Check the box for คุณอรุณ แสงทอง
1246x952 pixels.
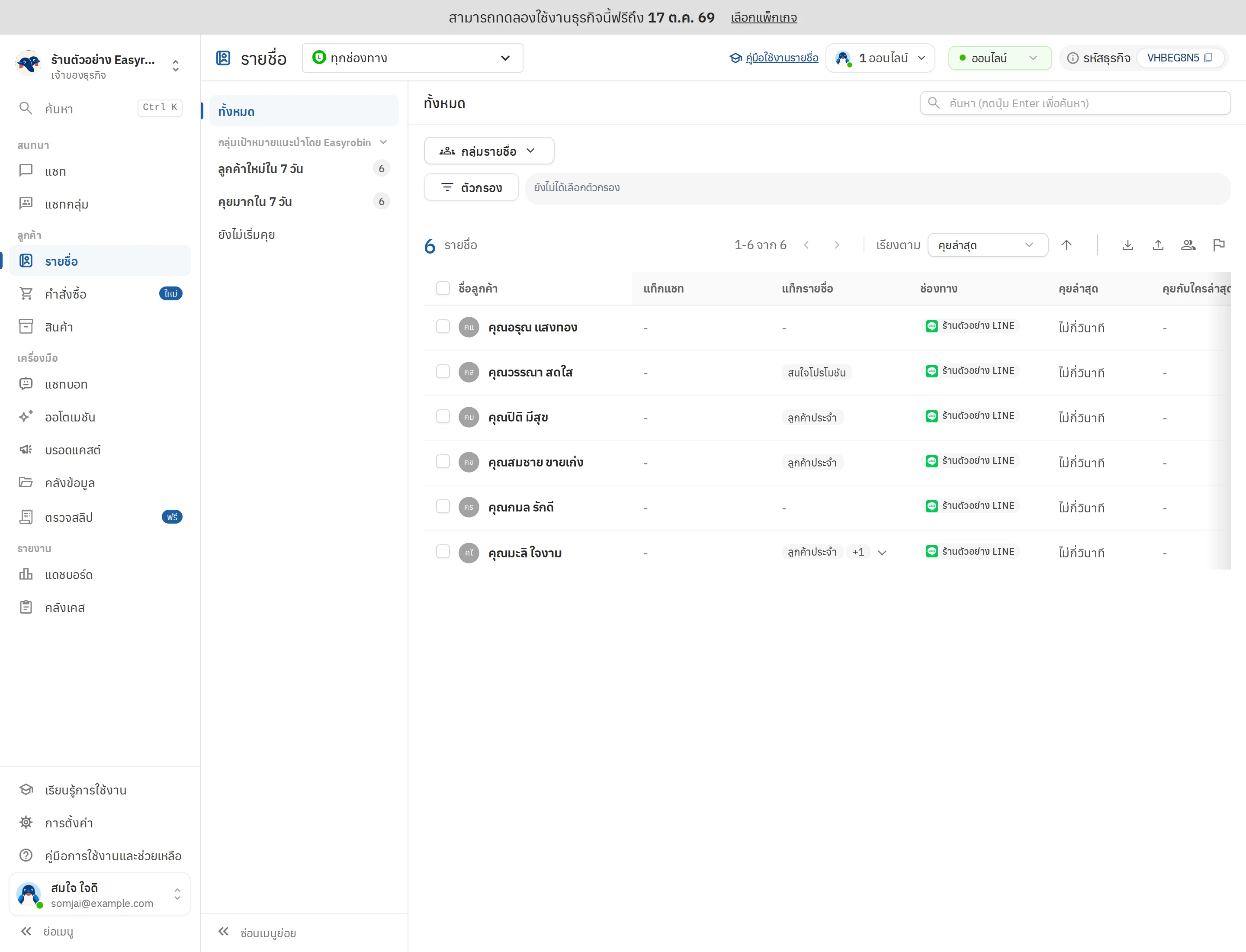point(443,326)
